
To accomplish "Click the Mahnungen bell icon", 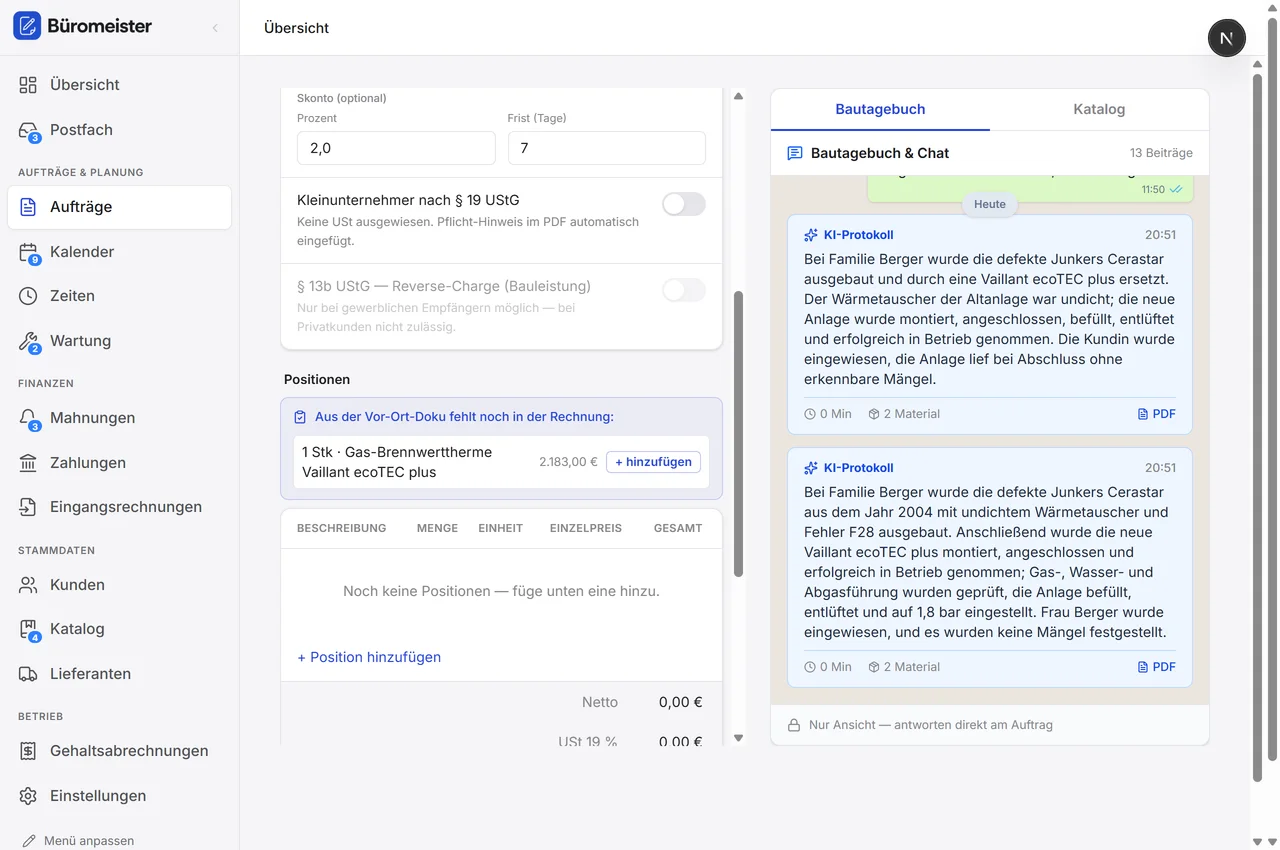I will point(28,418).
